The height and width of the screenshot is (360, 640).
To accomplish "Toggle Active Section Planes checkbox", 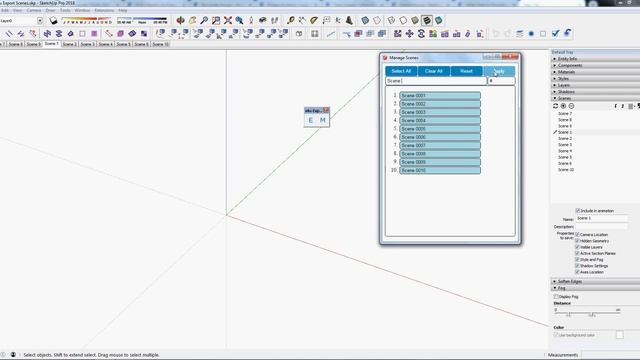I will pyautogui.click(x=578, y=253).
